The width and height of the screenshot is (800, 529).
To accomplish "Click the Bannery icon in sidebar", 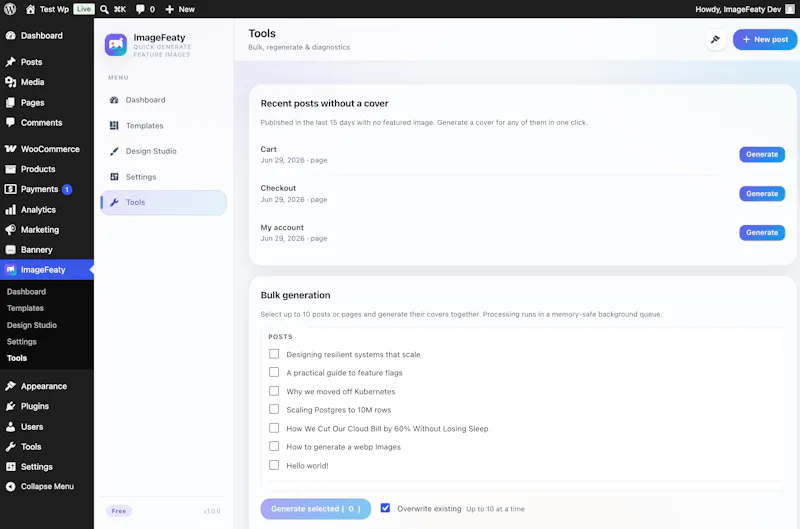I will coord(11,249).
